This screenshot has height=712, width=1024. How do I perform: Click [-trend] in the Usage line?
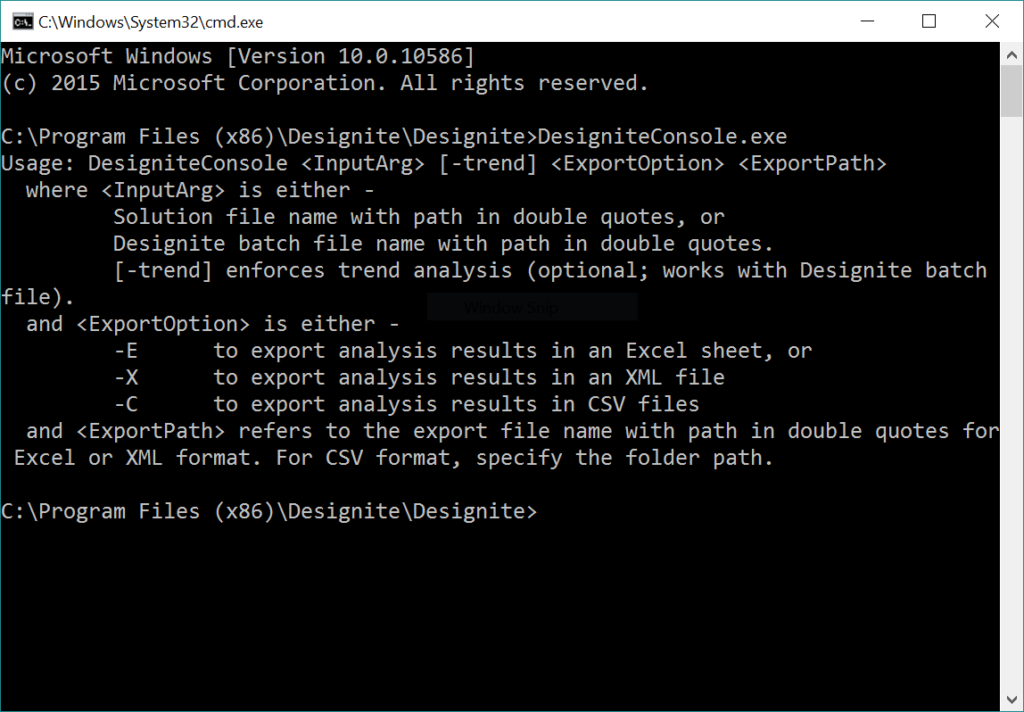tap(482, 163)
